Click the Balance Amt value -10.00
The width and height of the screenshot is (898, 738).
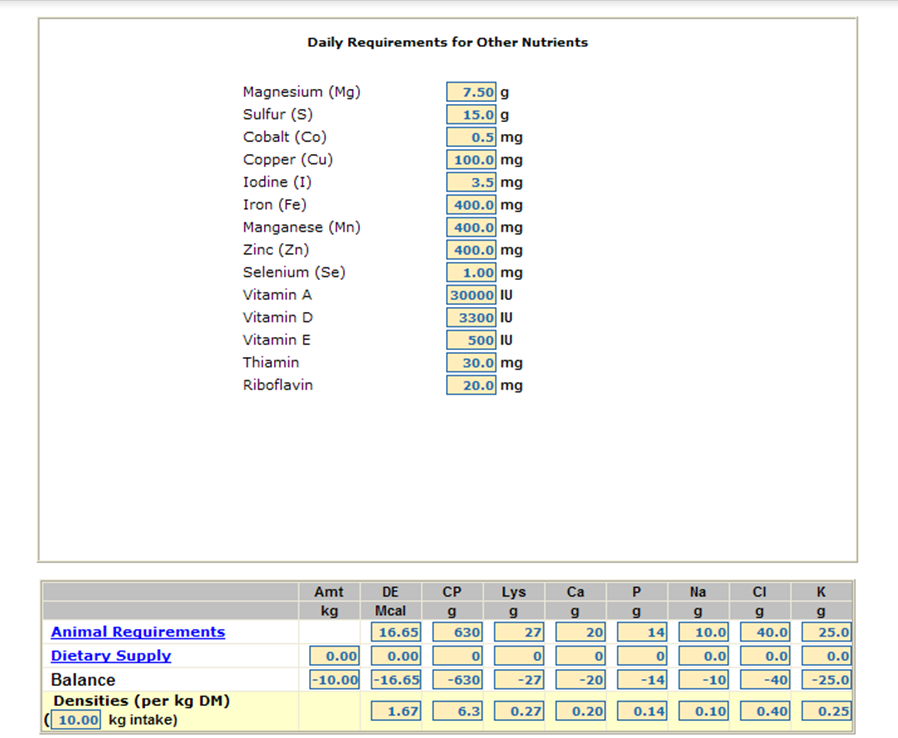click(x=334, y=680)
